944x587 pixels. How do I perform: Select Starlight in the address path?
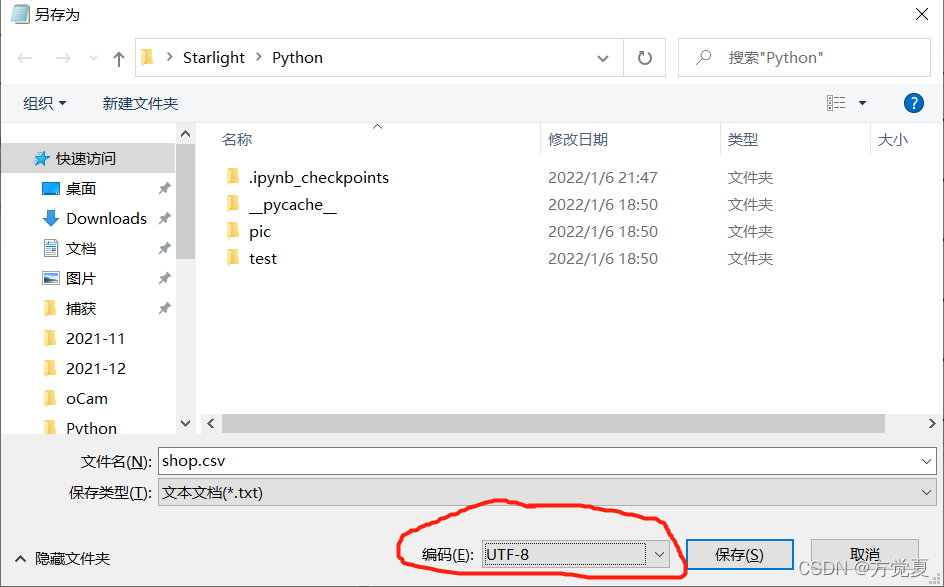pyautogui.click(x=214, y=58)
